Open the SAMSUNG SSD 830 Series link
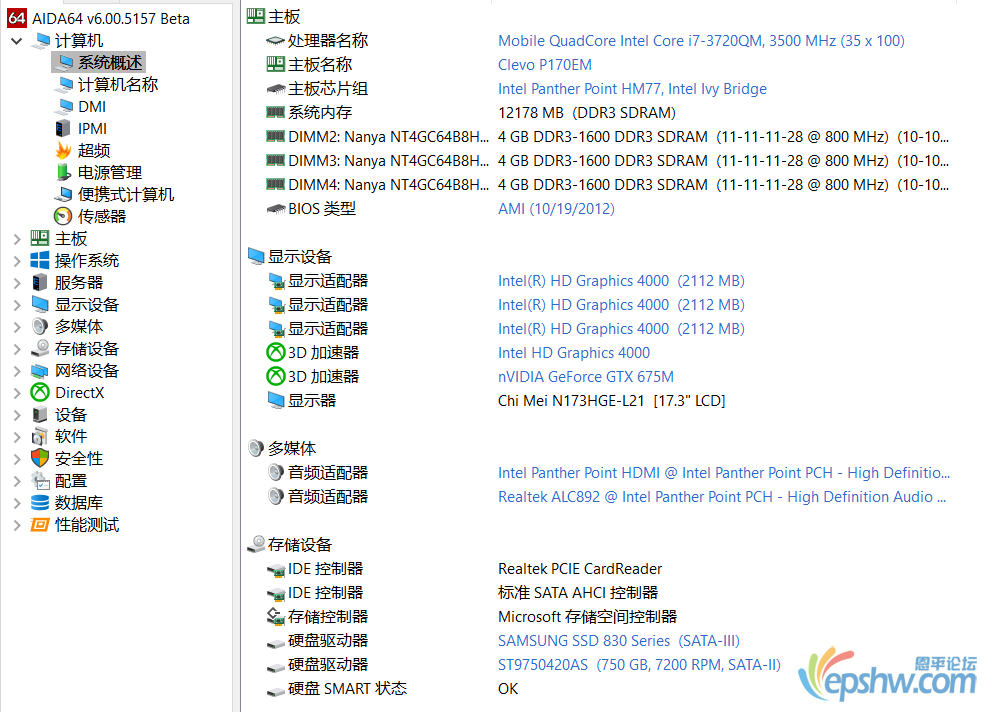 619,640
